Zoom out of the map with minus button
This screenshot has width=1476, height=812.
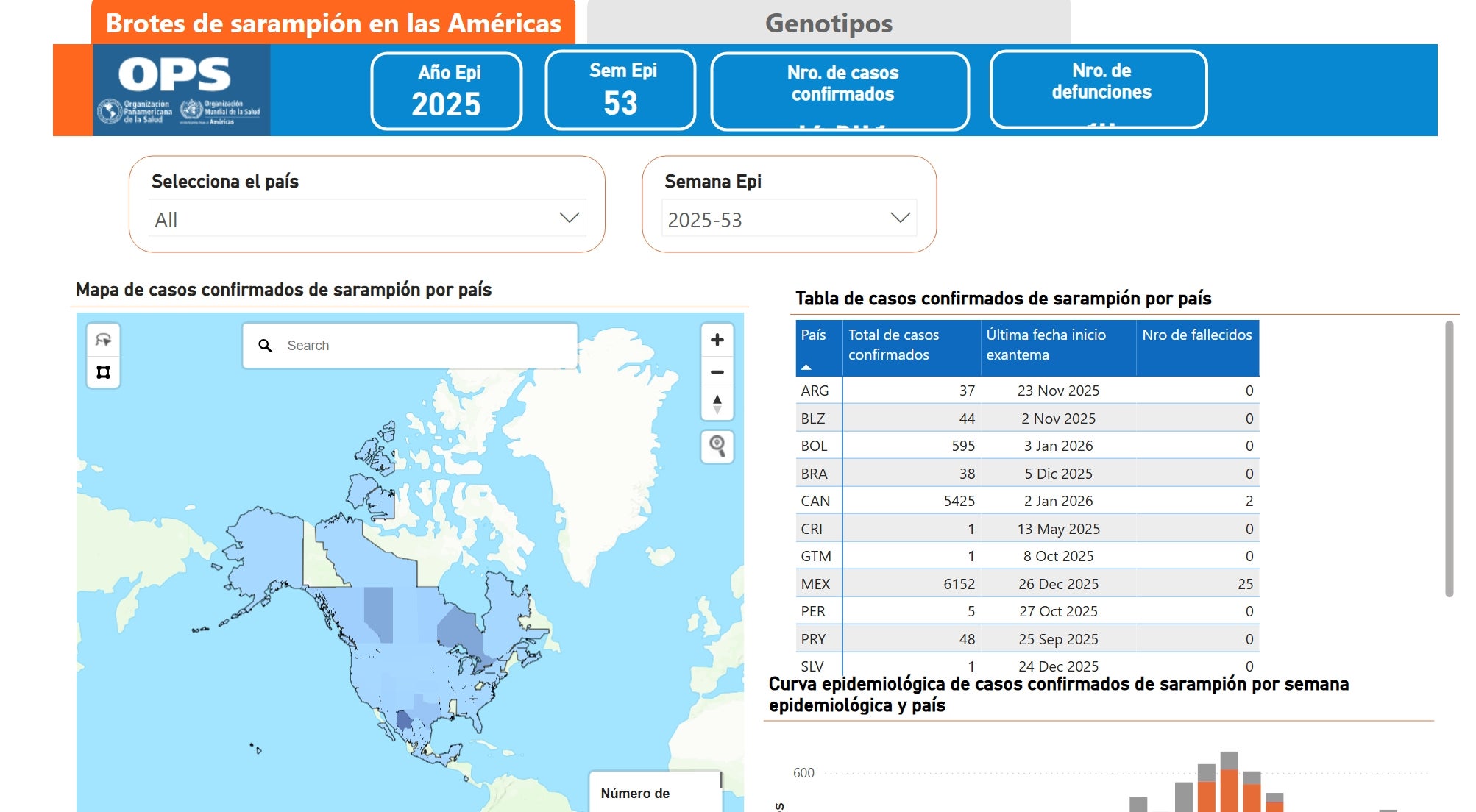716,372
